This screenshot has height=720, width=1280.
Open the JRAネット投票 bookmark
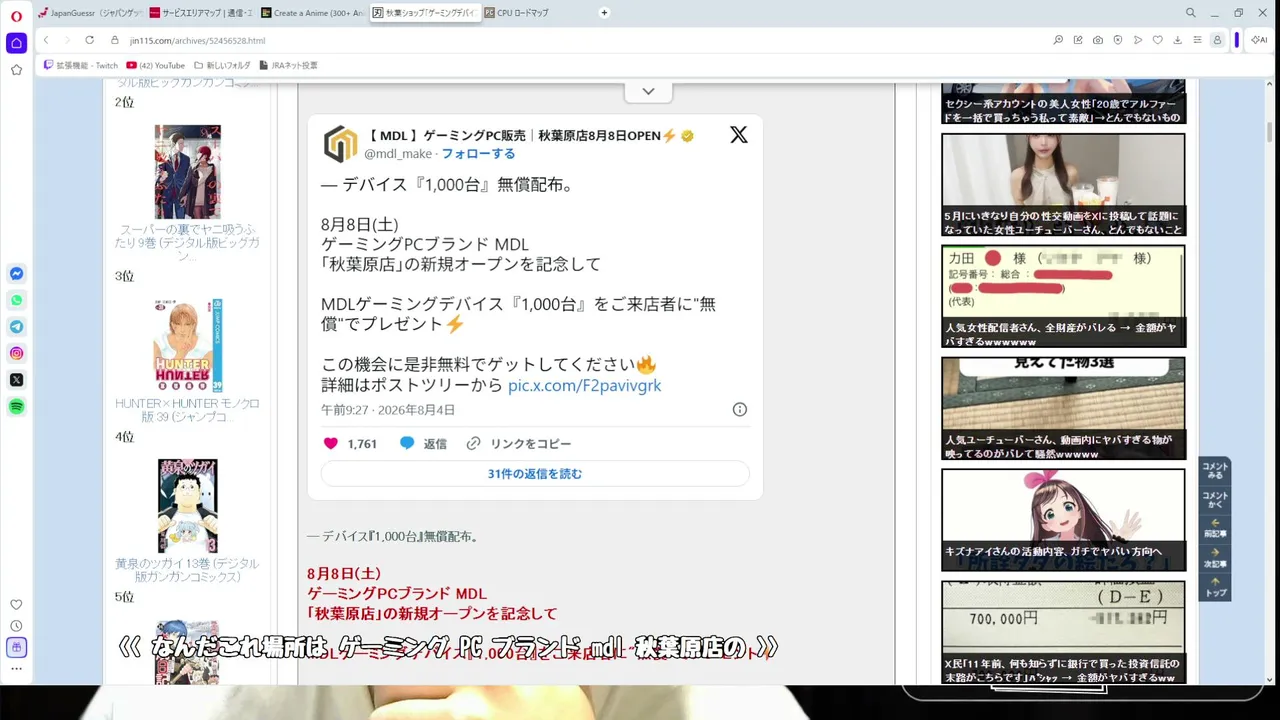point(288,65)
